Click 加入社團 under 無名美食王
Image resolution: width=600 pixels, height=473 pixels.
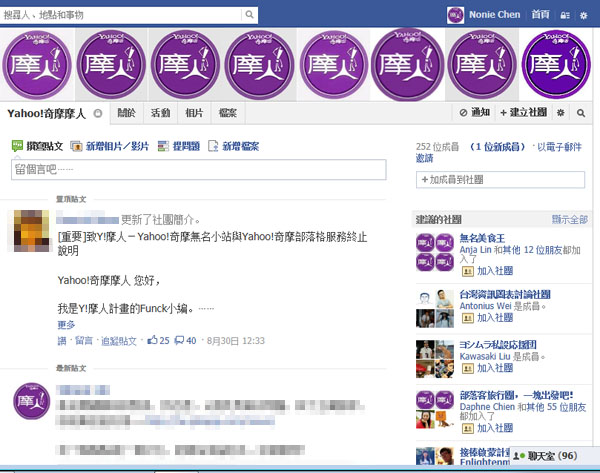point(495,271)
